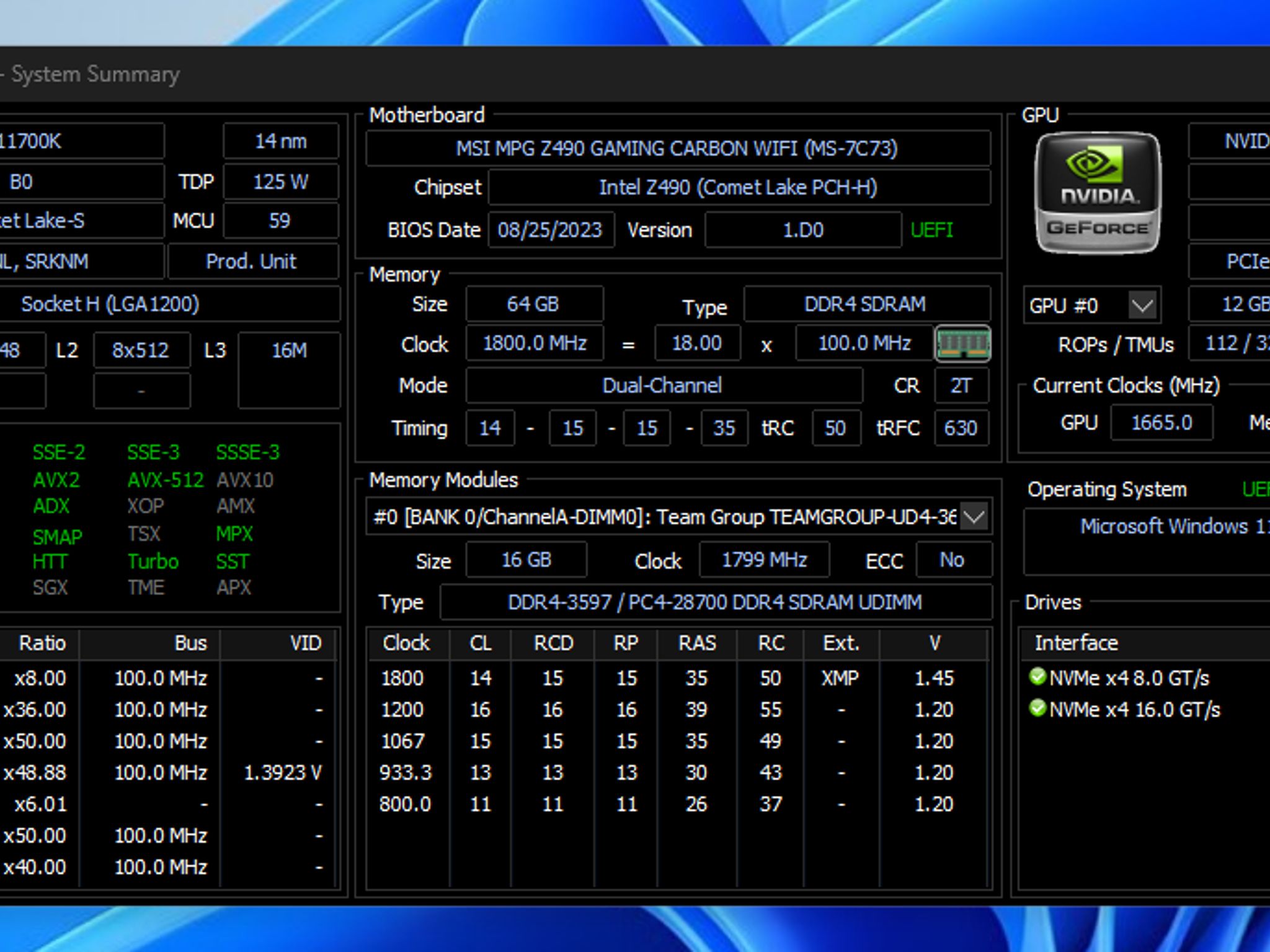Viewport: 1270px width, 952px height.
Task: Click the BIOS date 08/25/2023
Action: coord(551,230)
